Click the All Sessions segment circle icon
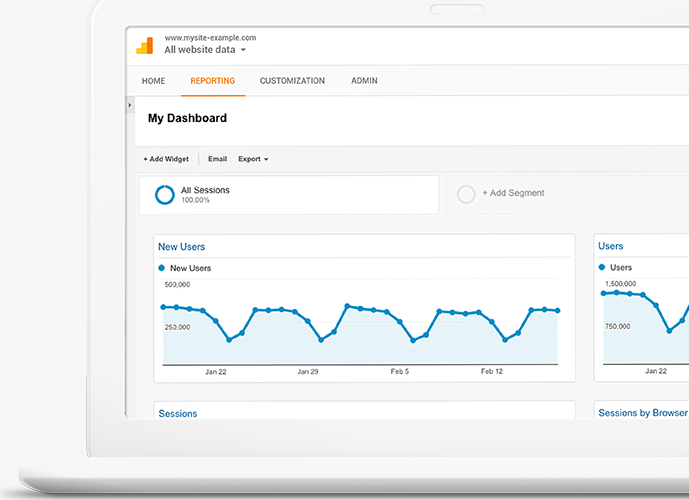 click(x=165, y=195)
